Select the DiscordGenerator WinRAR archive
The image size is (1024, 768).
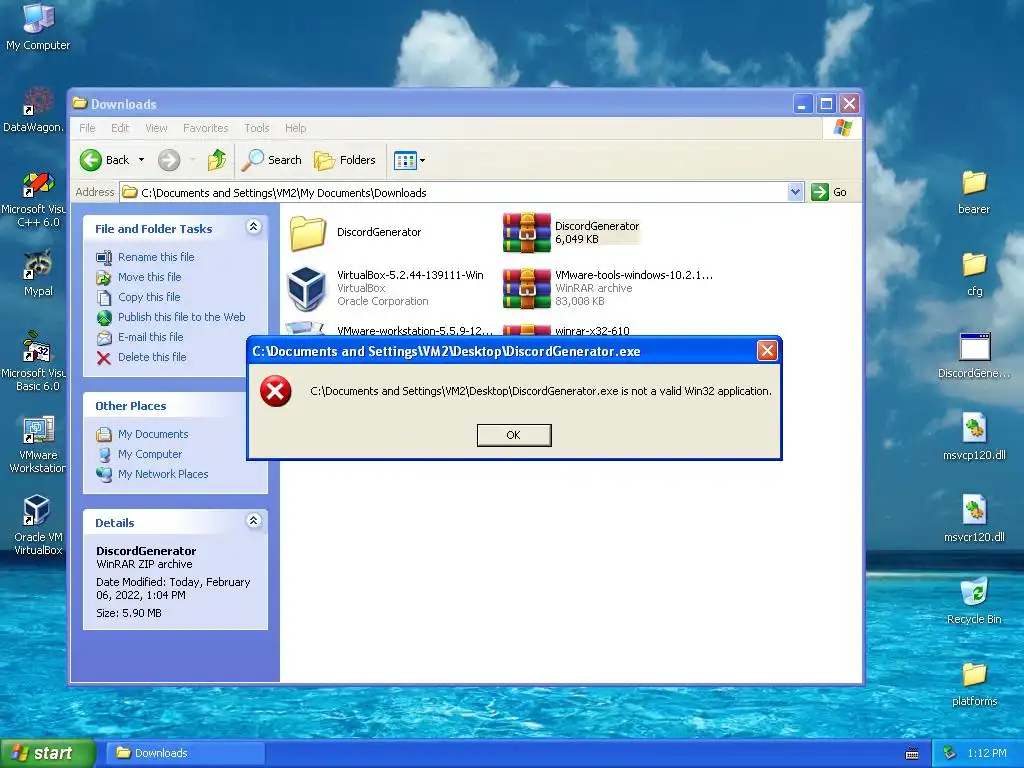[x=571, y=232]
